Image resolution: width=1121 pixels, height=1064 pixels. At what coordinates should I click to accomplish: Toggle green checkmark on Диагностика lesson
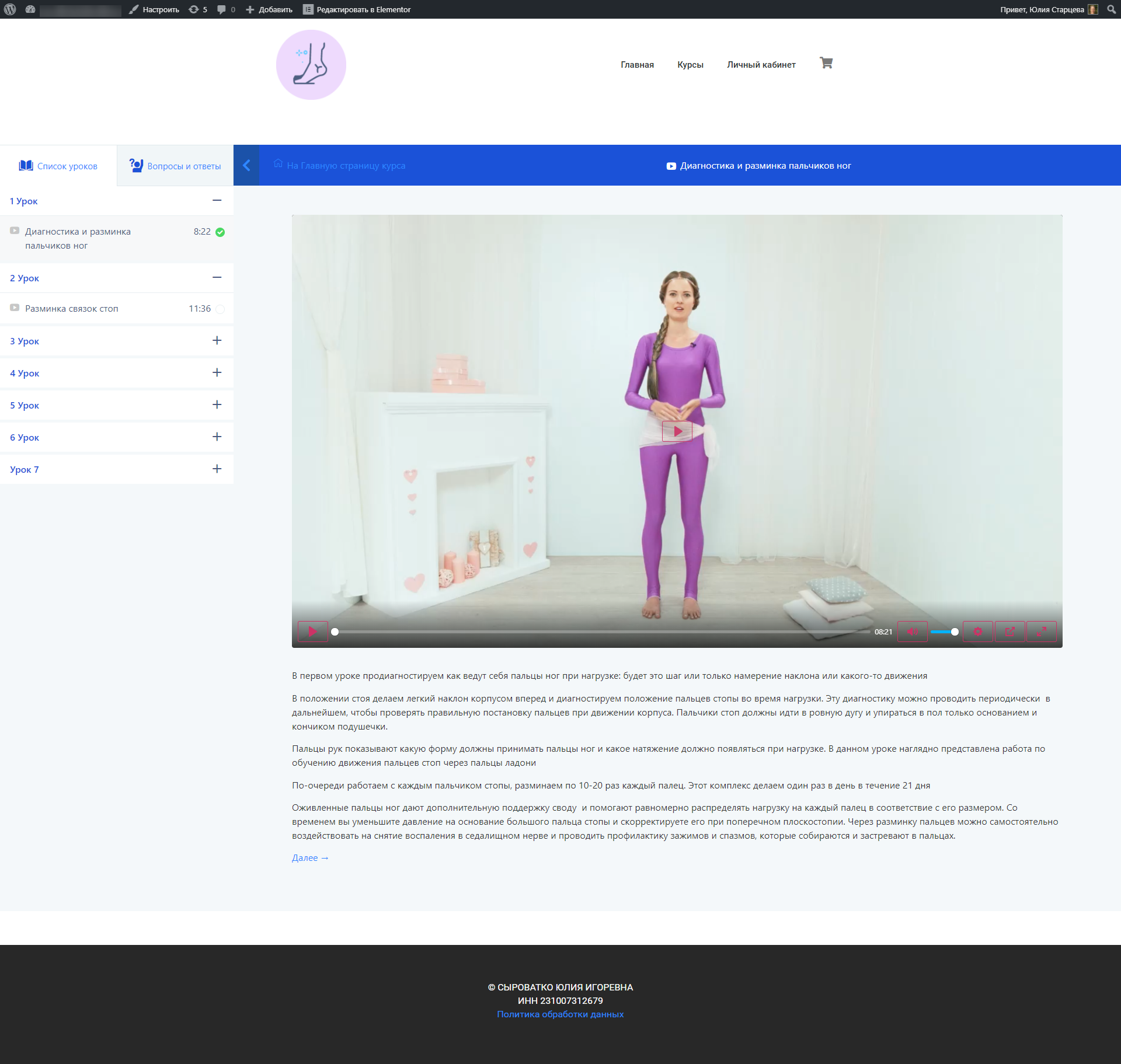click(x=220, y=232)
